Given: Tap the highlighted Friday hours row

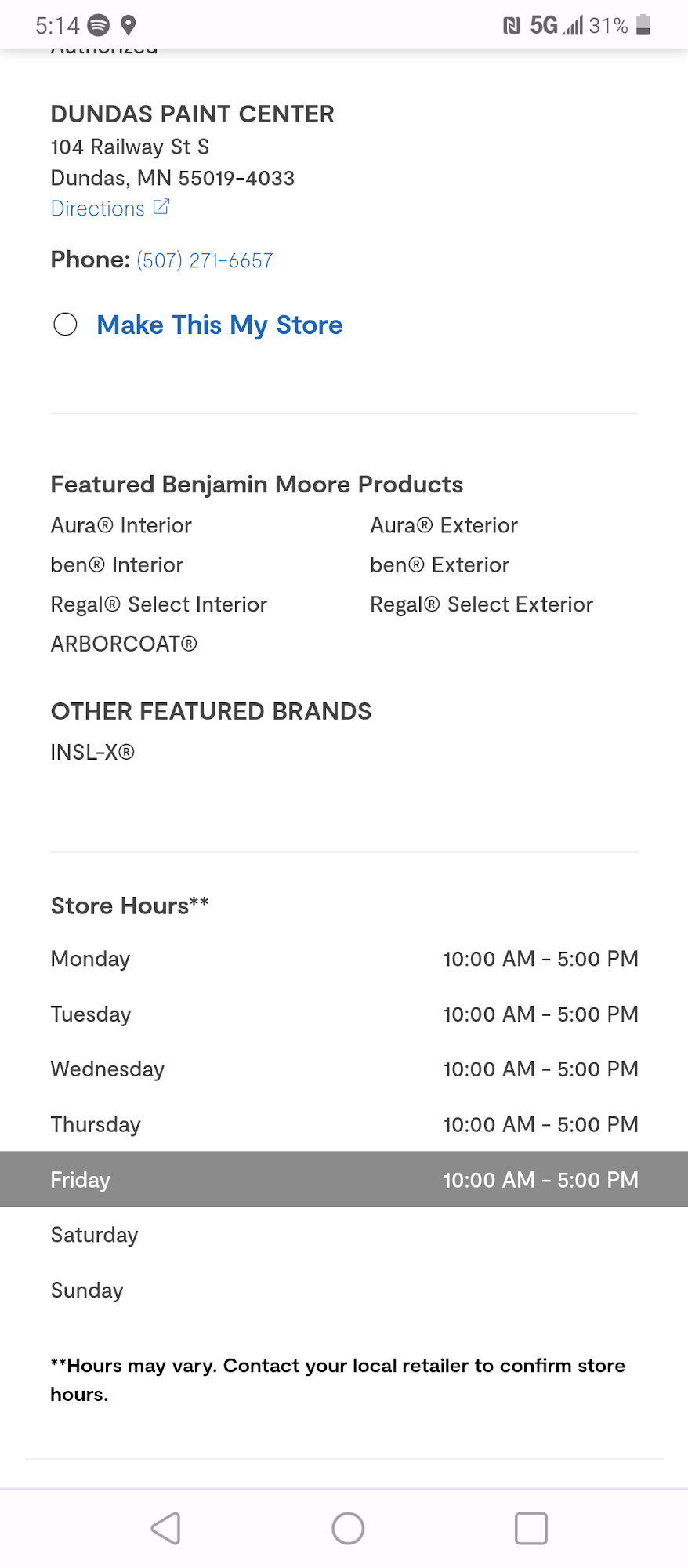Looking at the screenshot, I should click(x=344, y=1179).
